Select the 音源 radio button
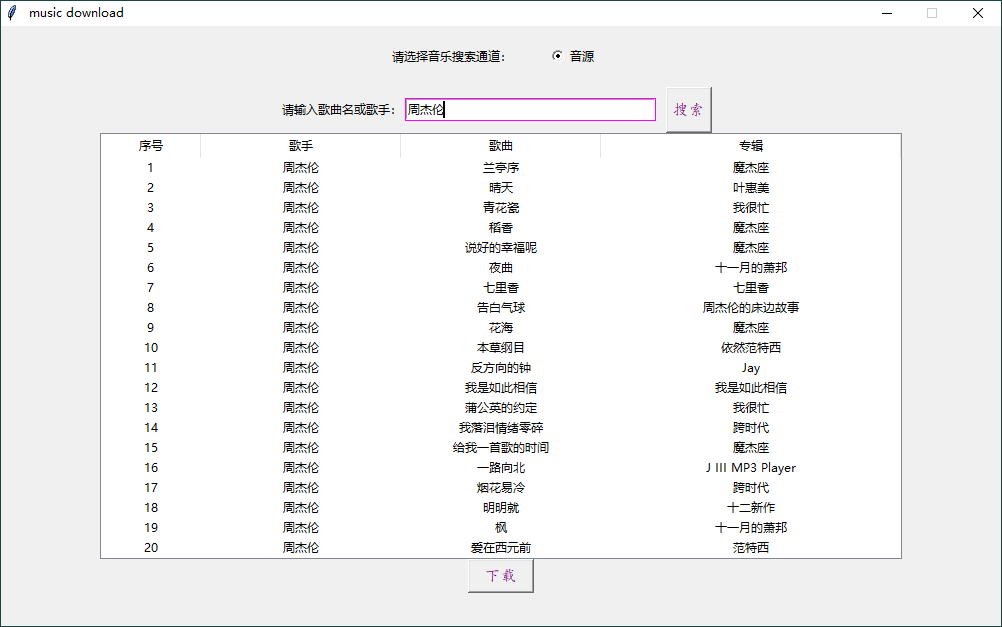The width and height of the screenshot is (1002, 627). coord(557,56)
